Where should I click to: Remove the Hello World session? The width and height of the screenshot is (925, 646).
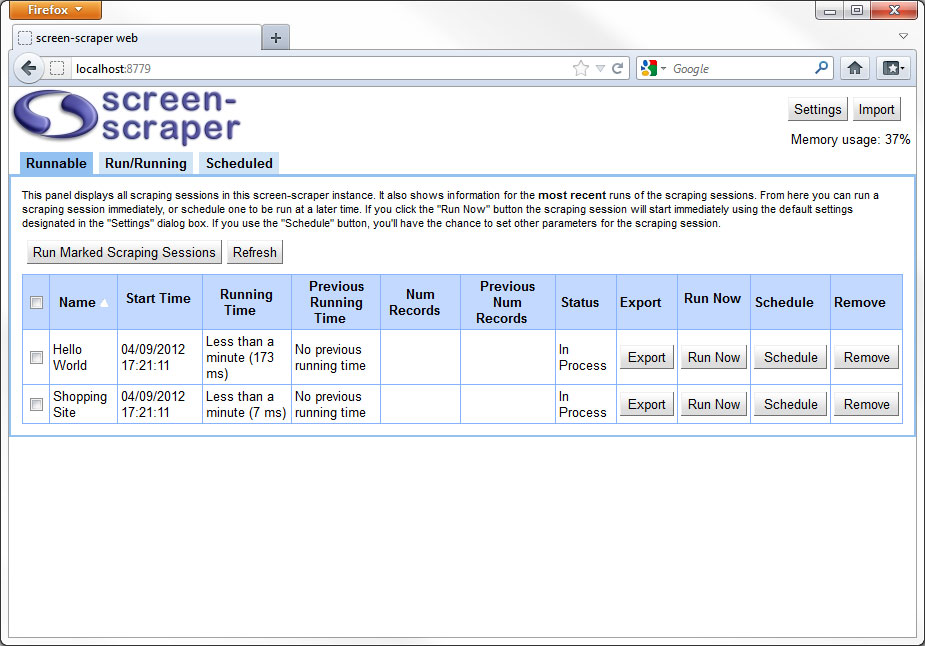867,358
